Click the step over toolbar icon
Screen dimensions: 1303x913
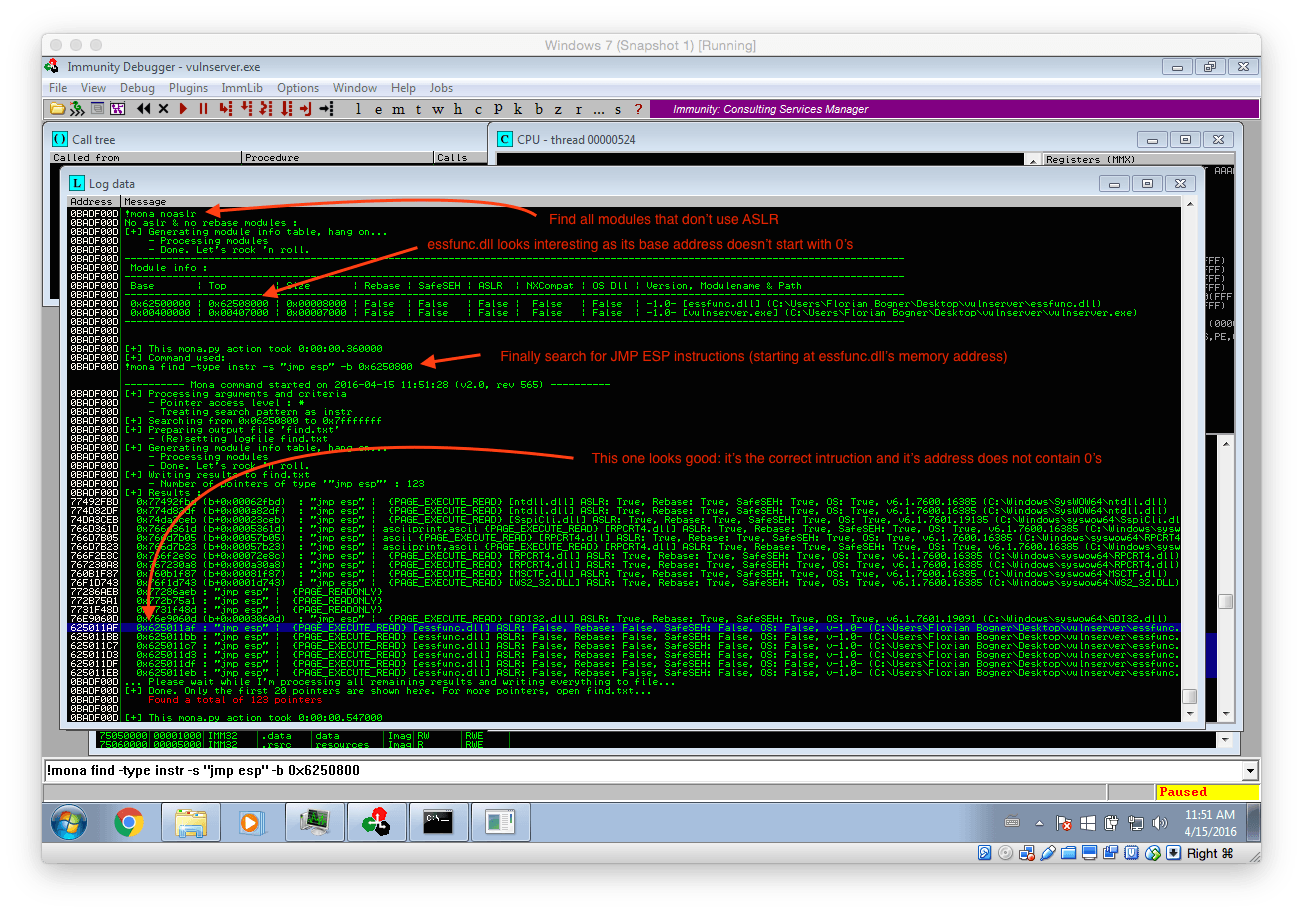pos(246,108)
